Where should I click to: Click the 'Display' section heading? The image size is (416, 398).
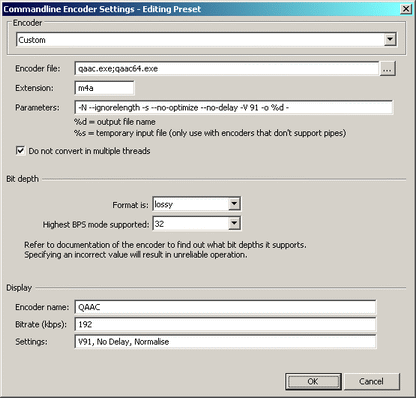coord(19,288)
